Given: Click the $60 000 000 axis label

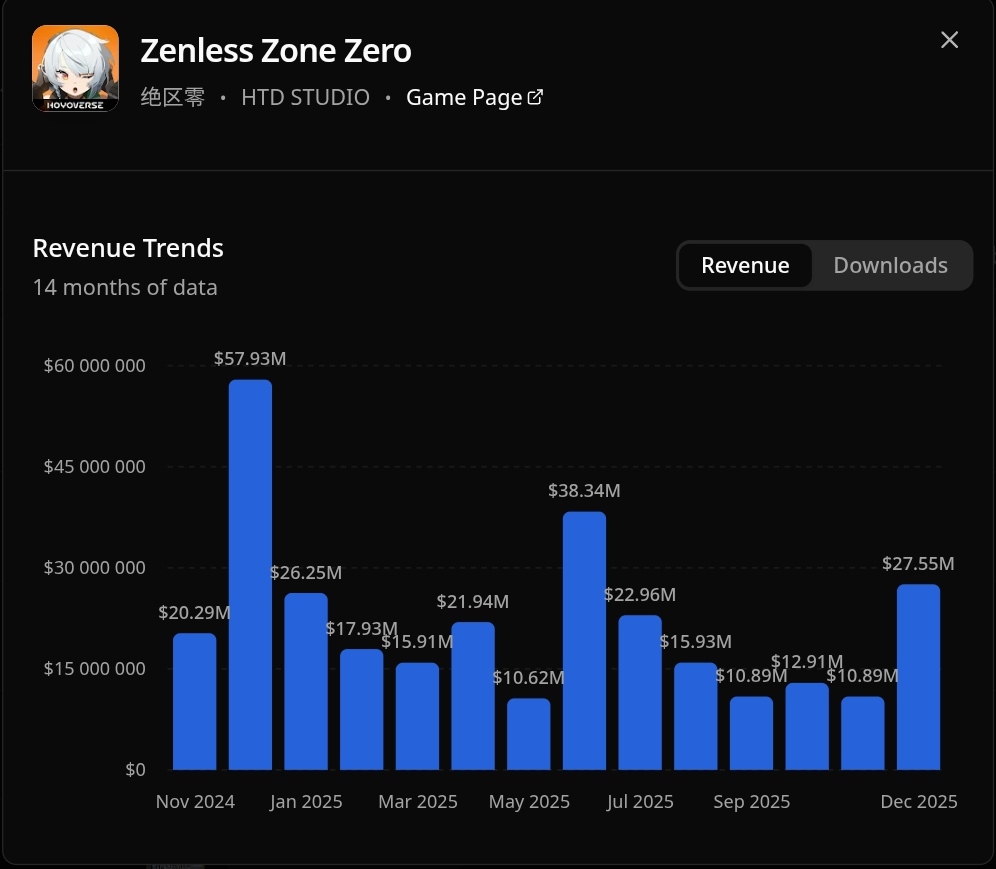Looking at the screenshot, I should (x=95, y=365).
